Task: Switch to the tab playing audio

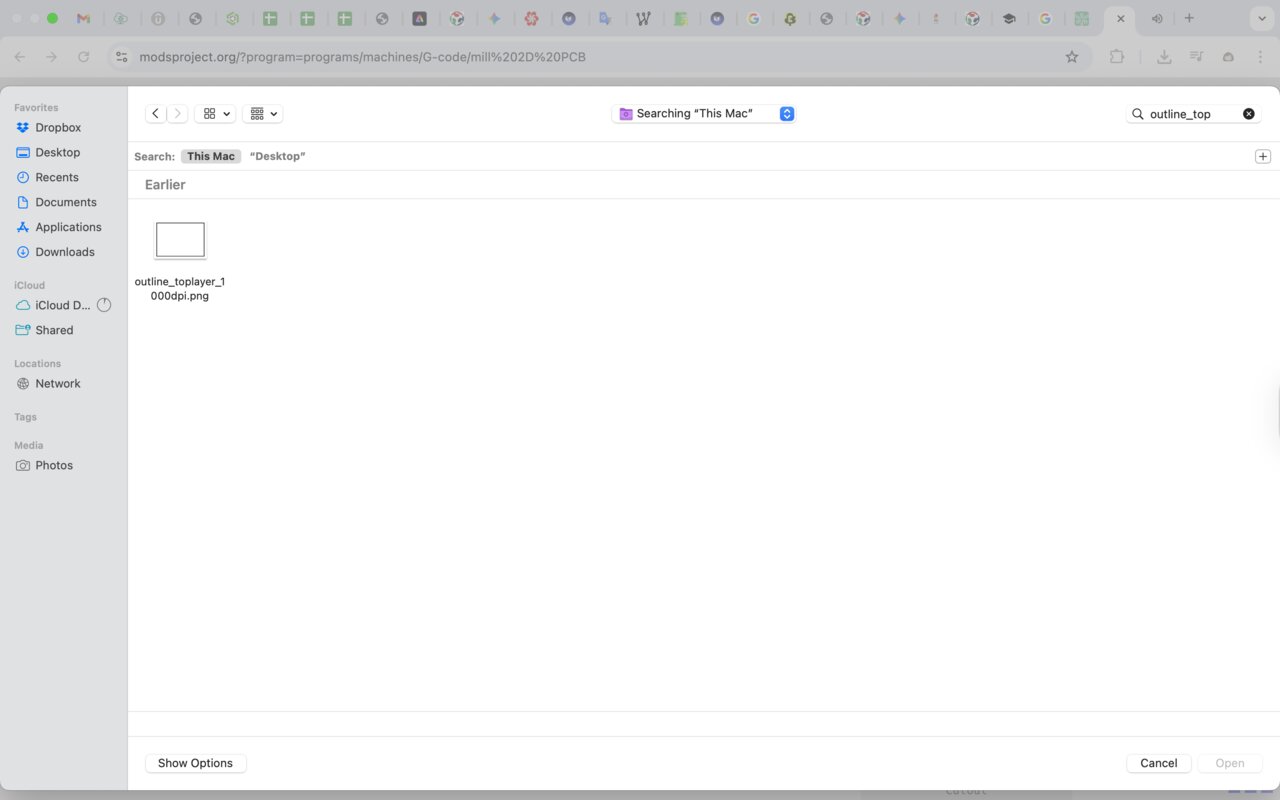Action: (1157, 19)
